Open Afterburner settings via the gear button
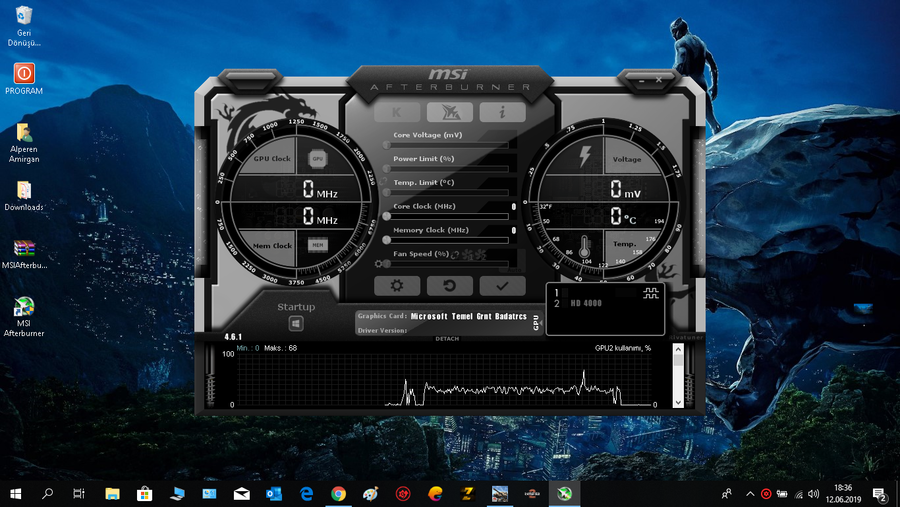Screen dimensions: 900x507 (x=397, y=285)
